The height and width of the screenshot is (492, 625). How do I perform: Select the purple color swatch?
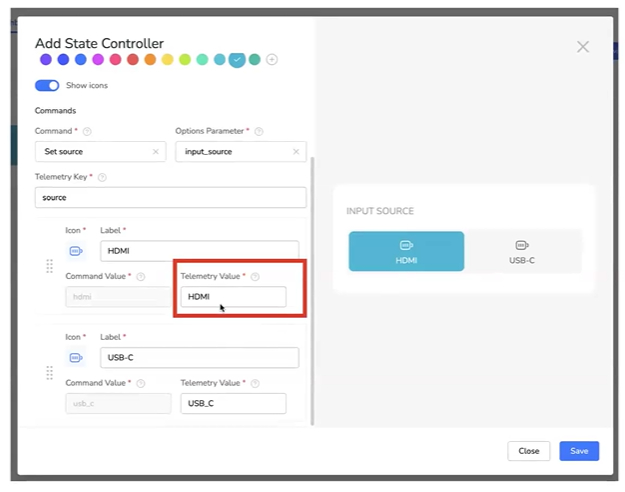point(46,60)
